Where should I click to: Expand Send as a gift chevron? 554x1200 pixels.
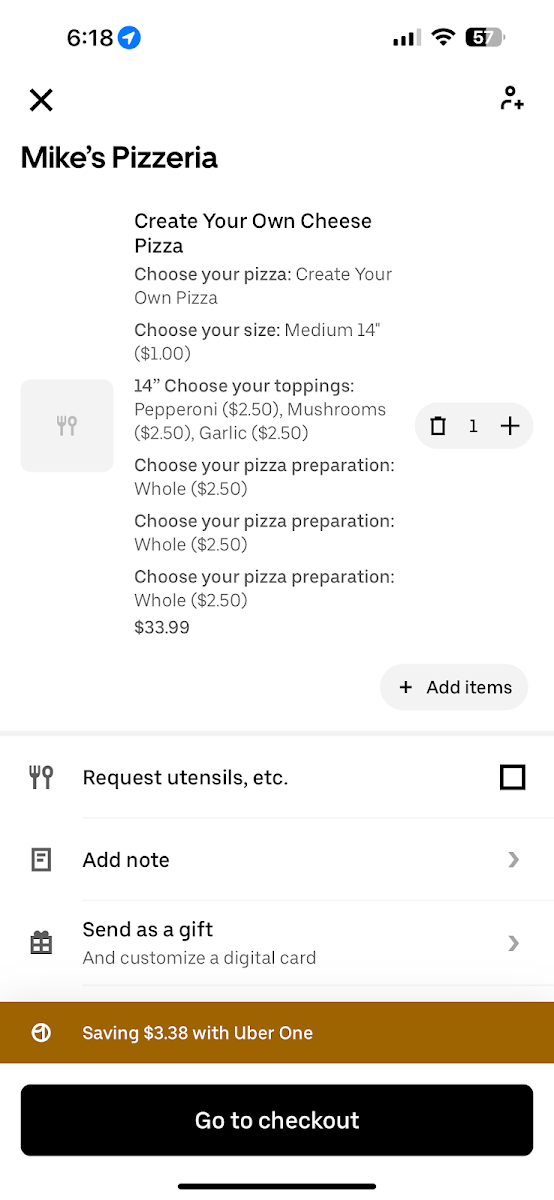pos(513,942)
